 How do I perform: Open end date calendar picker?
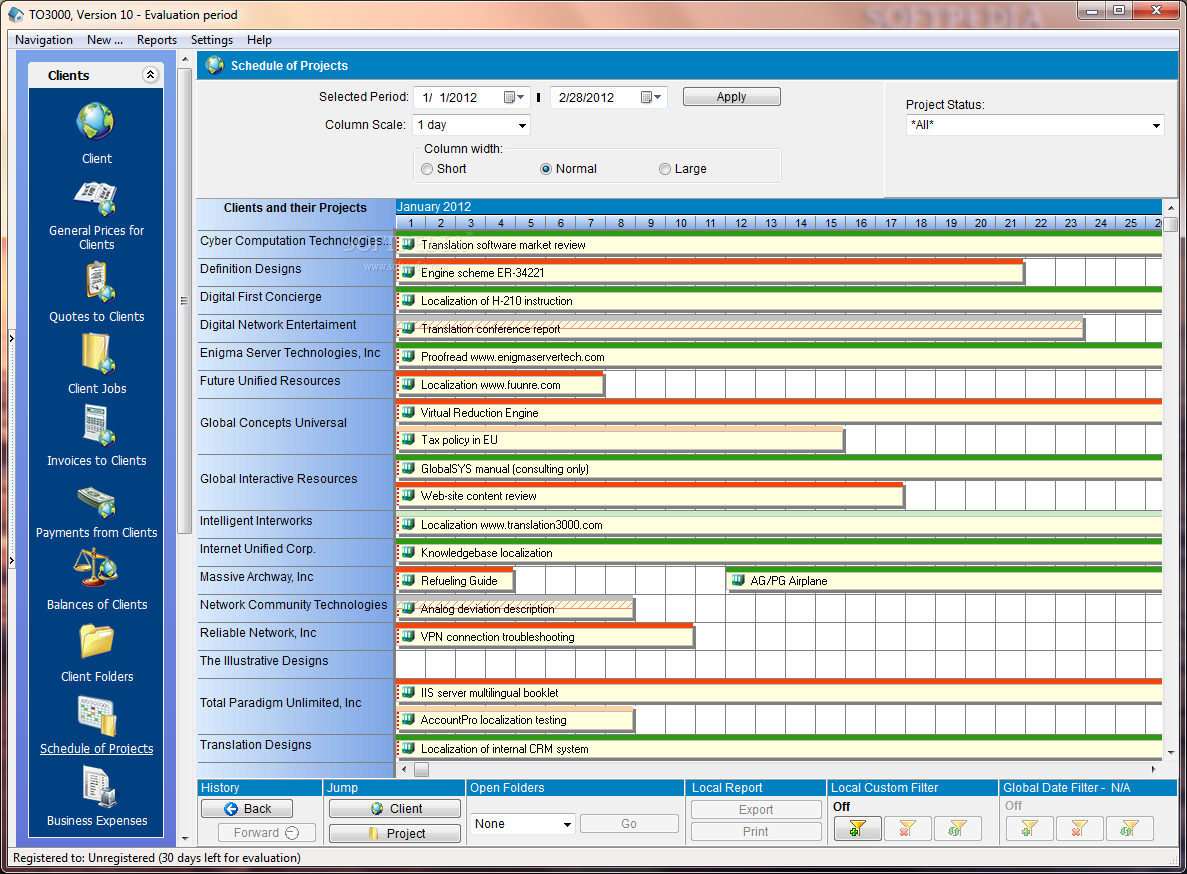coord(651,97)
